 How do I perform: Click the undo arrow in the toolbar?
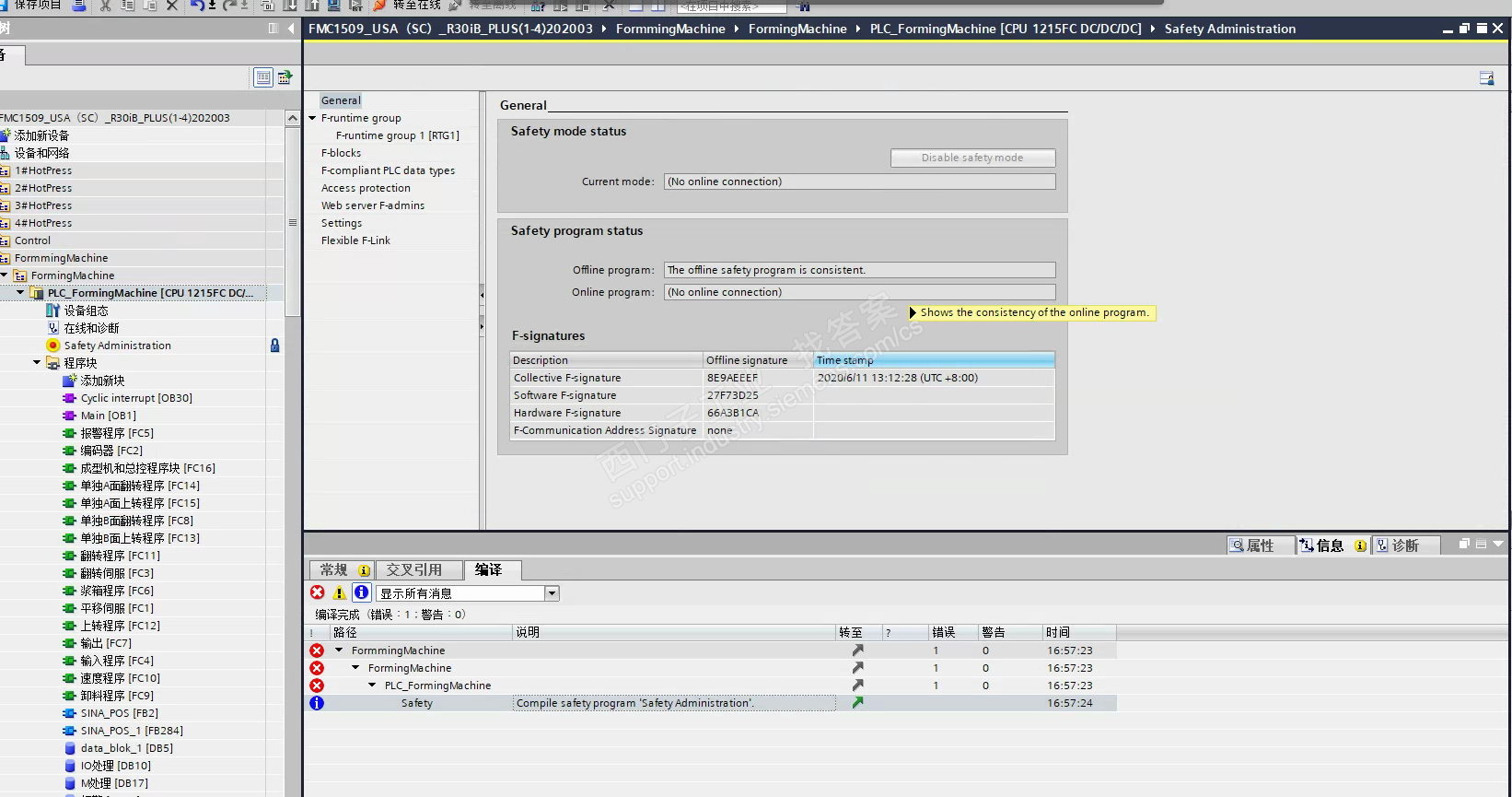197,6
